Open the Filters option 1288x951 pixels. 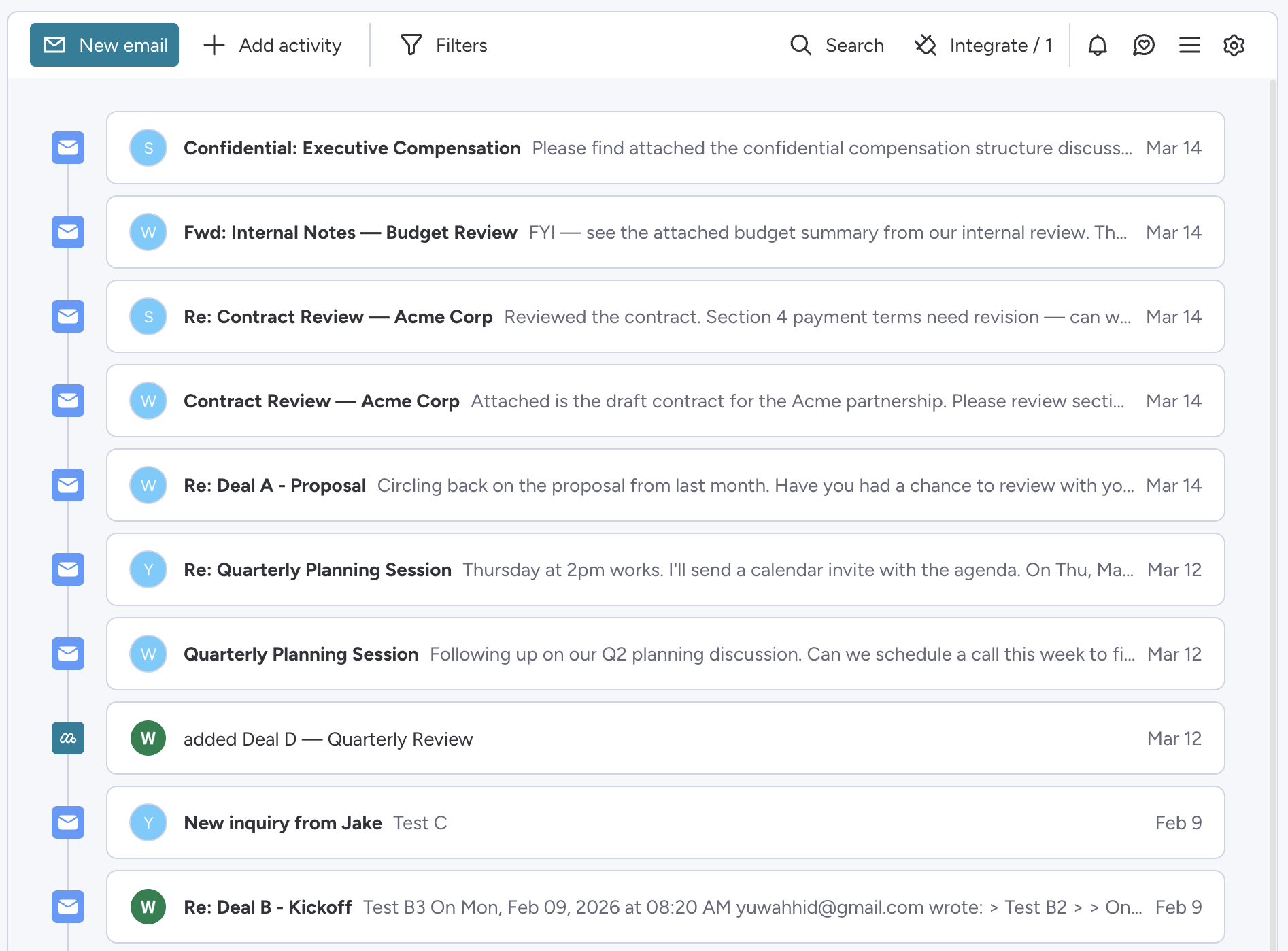pos(444,45)
